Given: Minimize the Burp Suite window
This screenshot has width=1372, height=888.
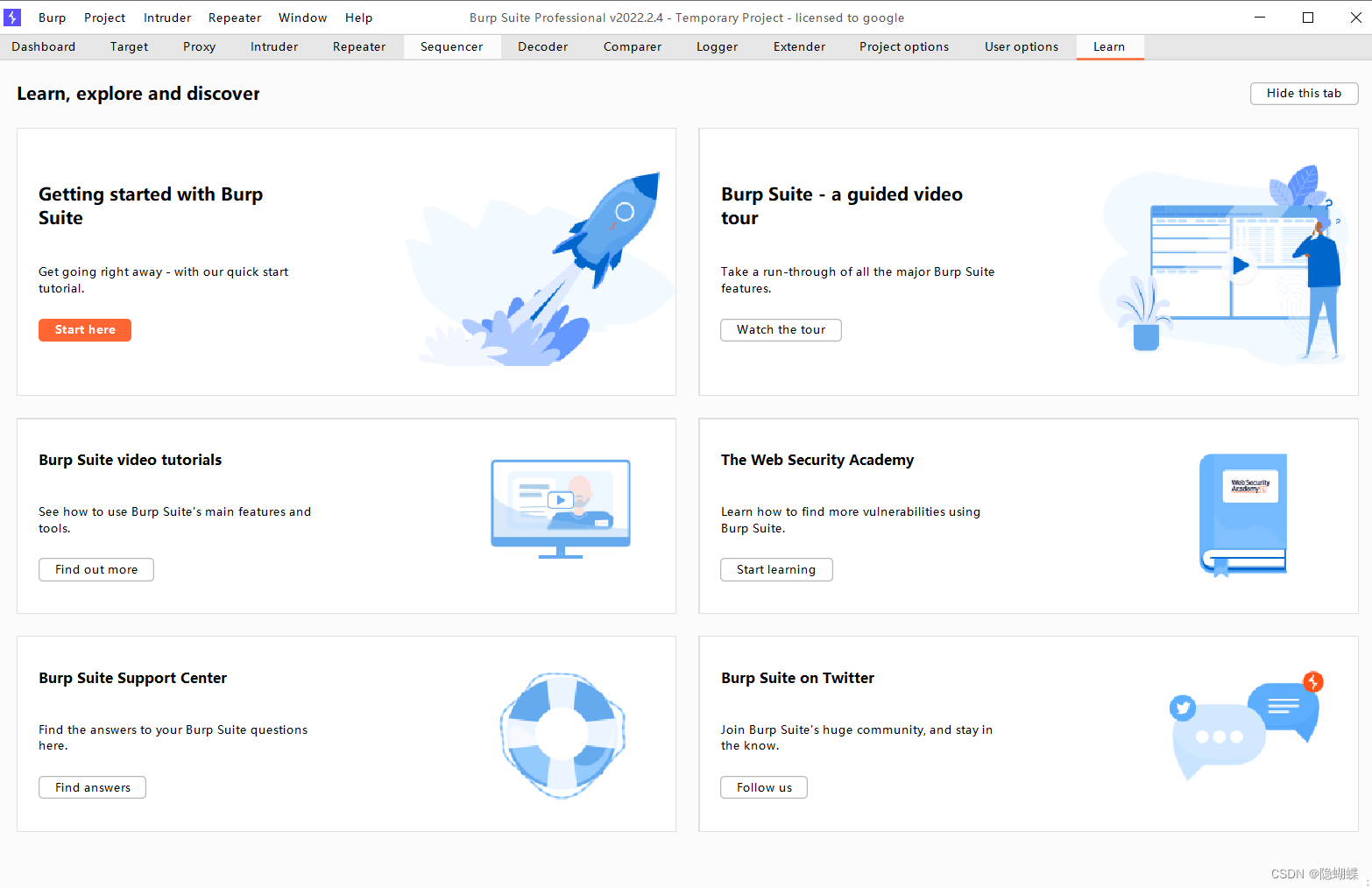Looking at the screenshot, I should point(1260,18).
